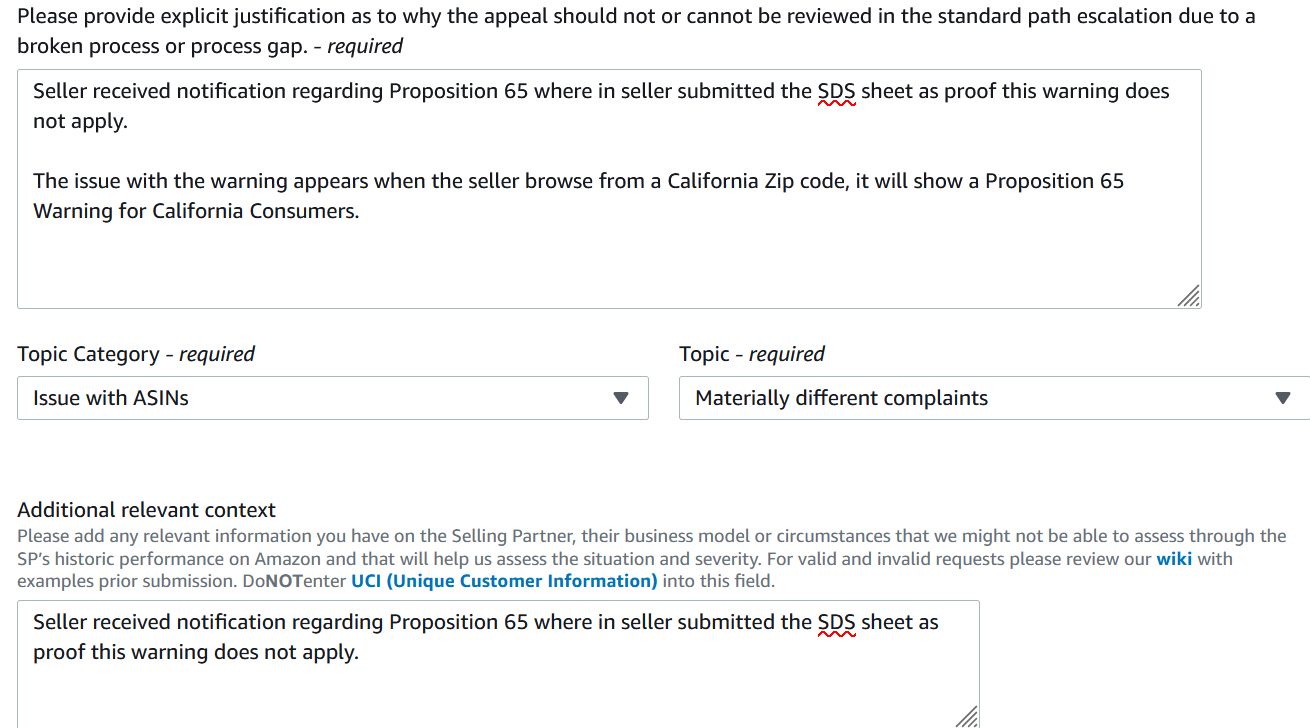Open the wiki link
1310x728 pixels.
1174,559
